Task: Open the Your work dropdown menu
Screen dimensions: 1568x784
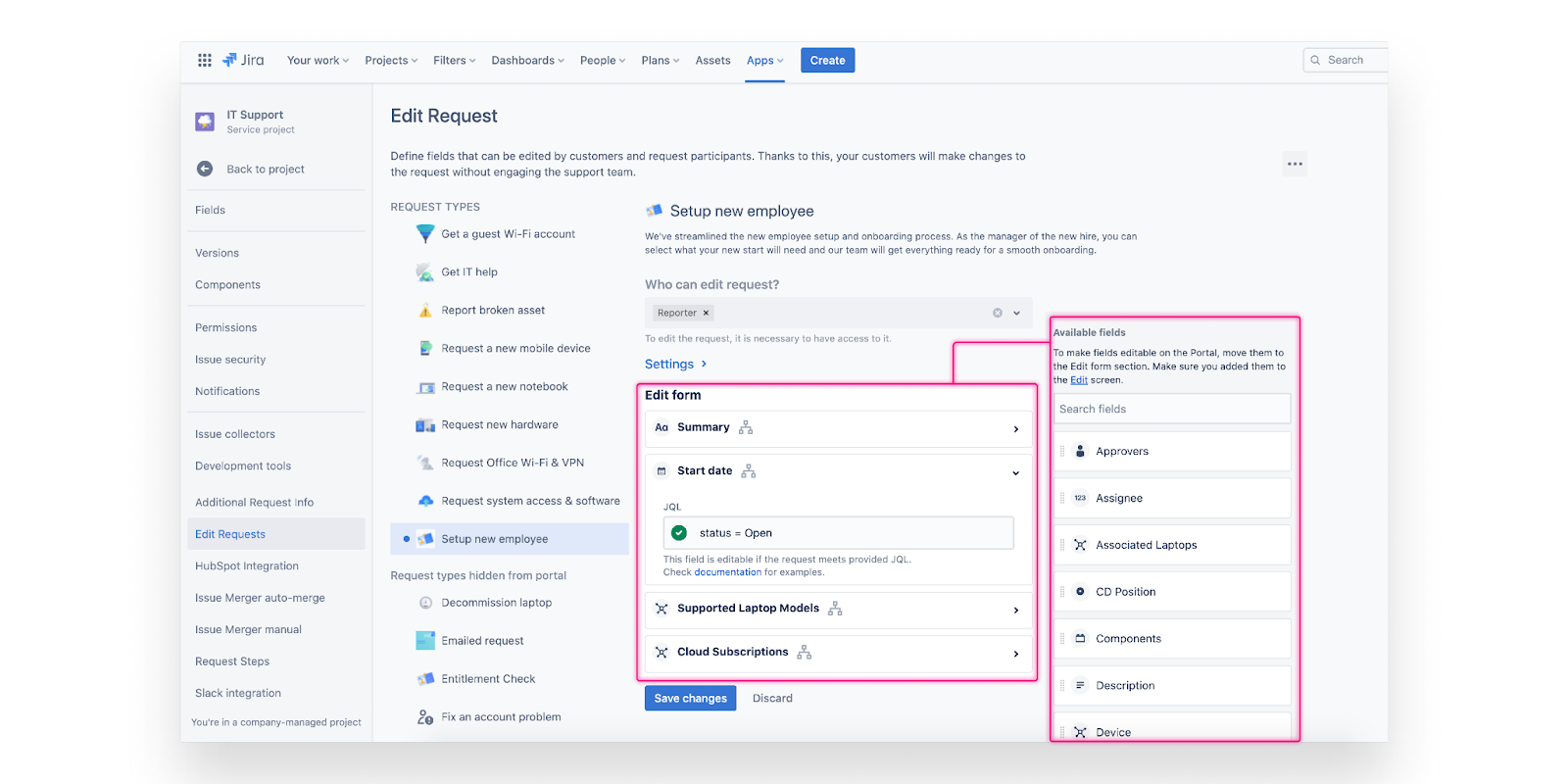Action: [x=318, y=61]
